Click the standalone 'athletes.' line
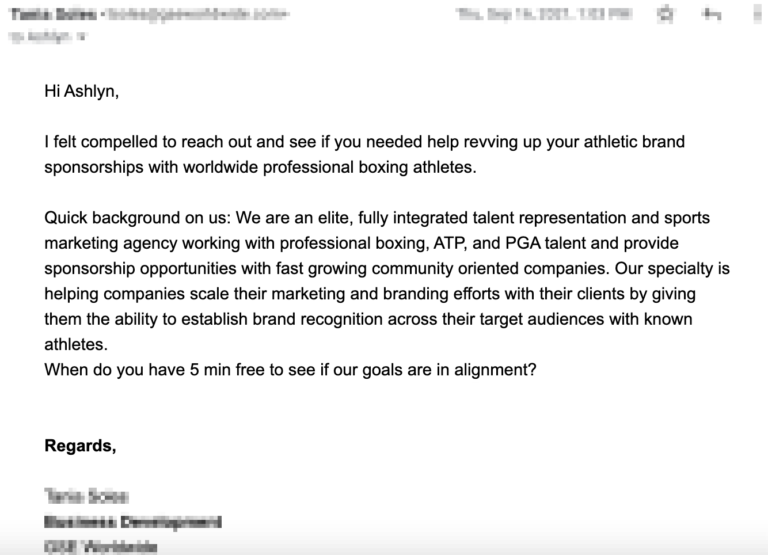 pyautogui.click(x=76, y=344)
